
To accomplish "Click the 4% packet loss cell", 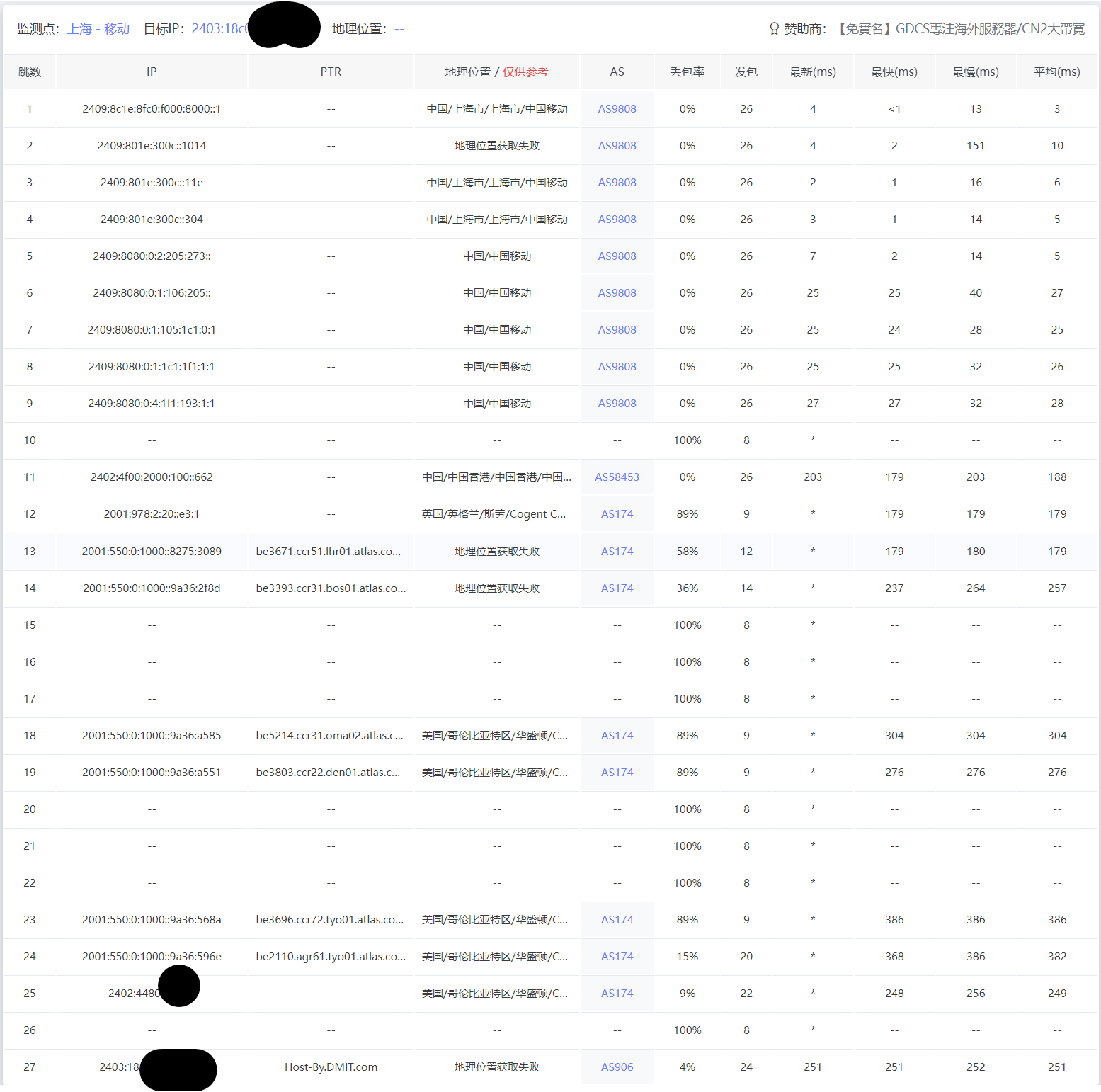I will click(688, 1067).
